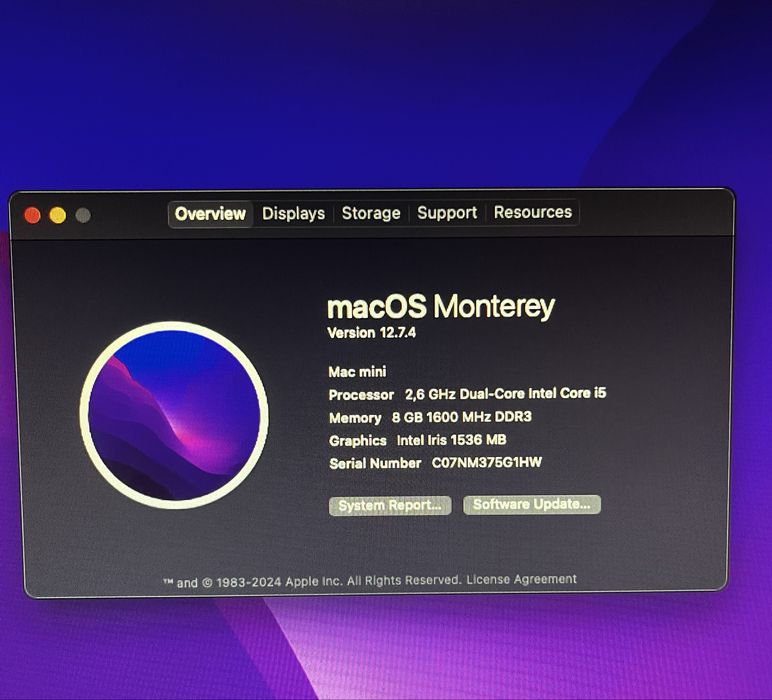
Task: Switch to the Support tab
Action: pos(447,213)
